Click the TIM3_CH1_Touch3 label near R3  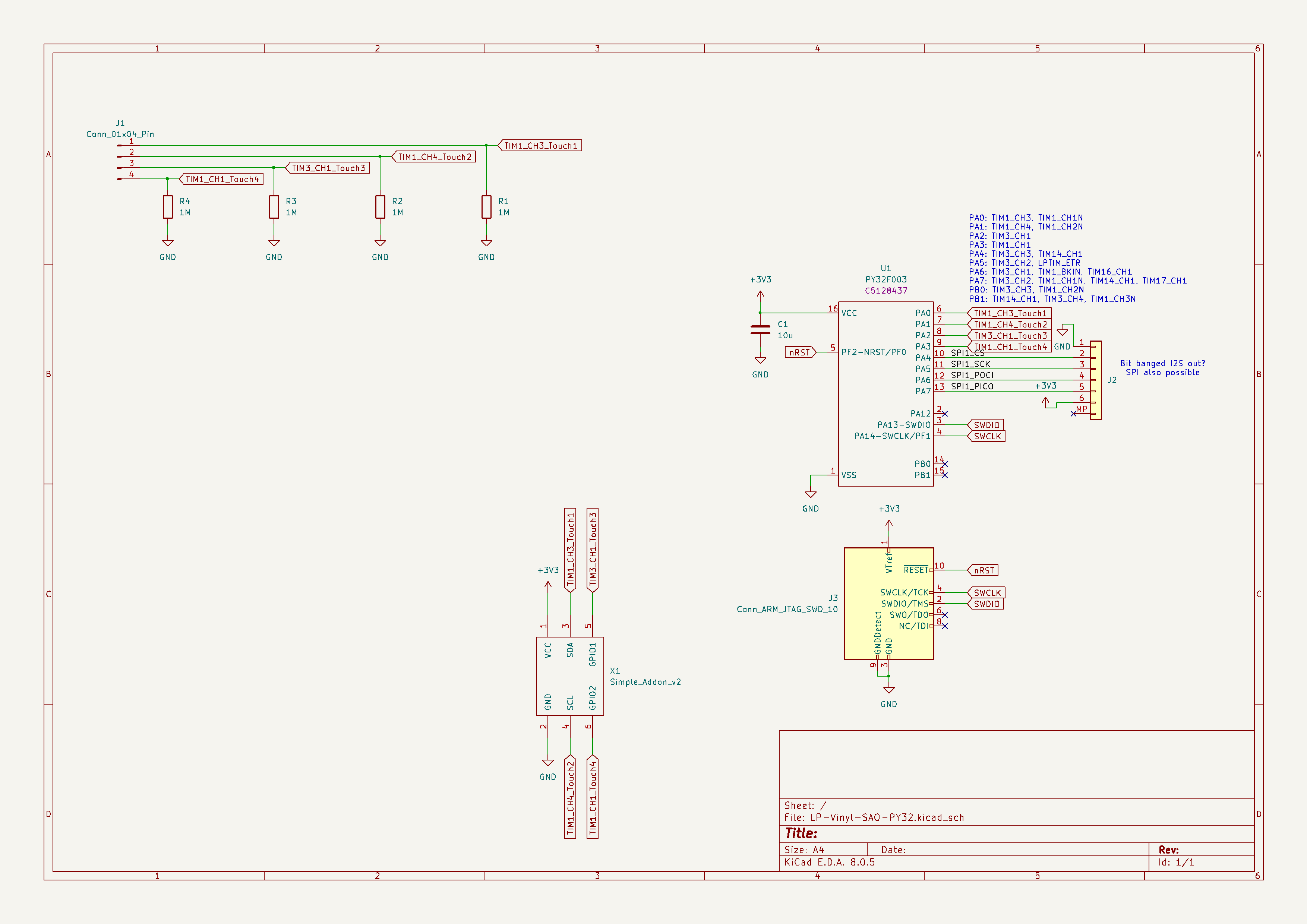(328, 168)
